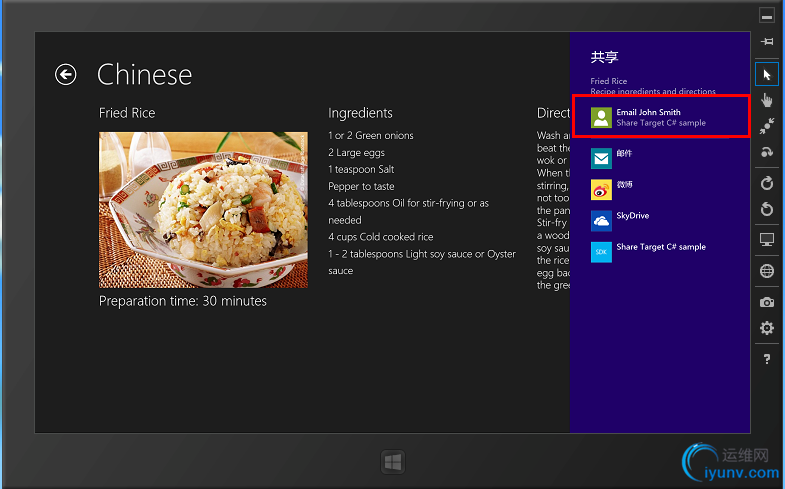
Task: Select rotation touch mode icon
Action: pos(766,152)
